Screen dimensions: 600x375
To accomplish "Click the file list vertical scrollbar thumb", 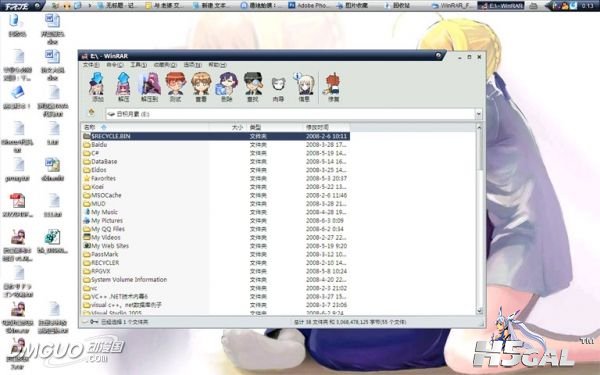I will (479, 150).
